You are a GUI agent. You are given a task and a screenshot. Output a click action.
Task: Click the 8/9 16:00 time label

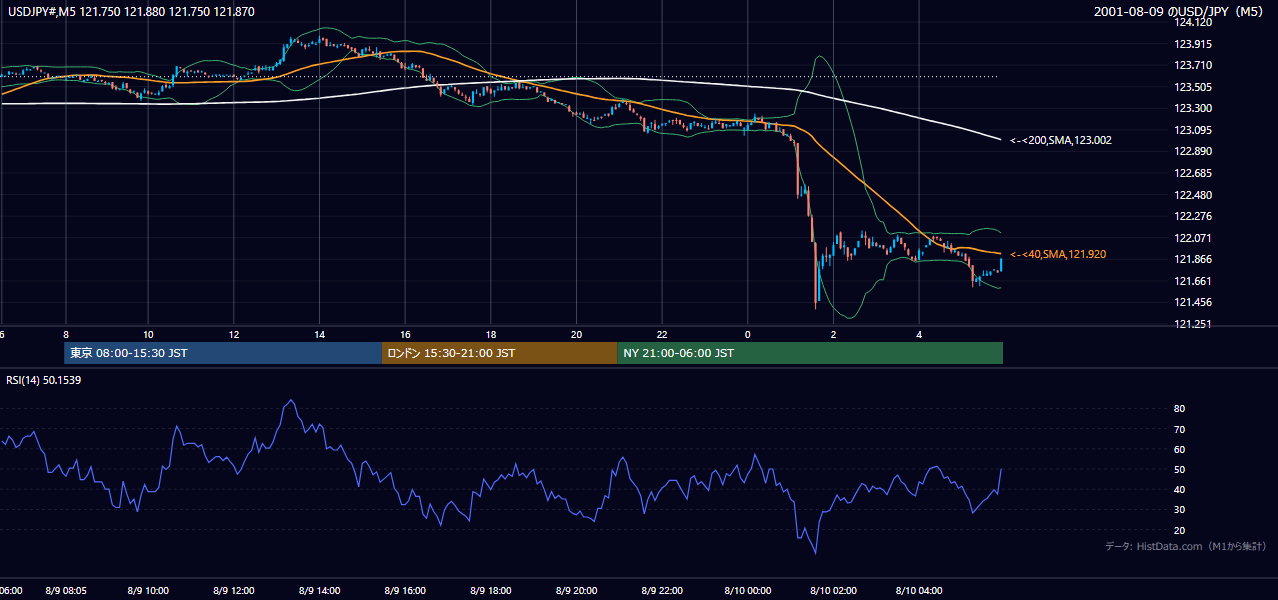[x=406, y=590]
